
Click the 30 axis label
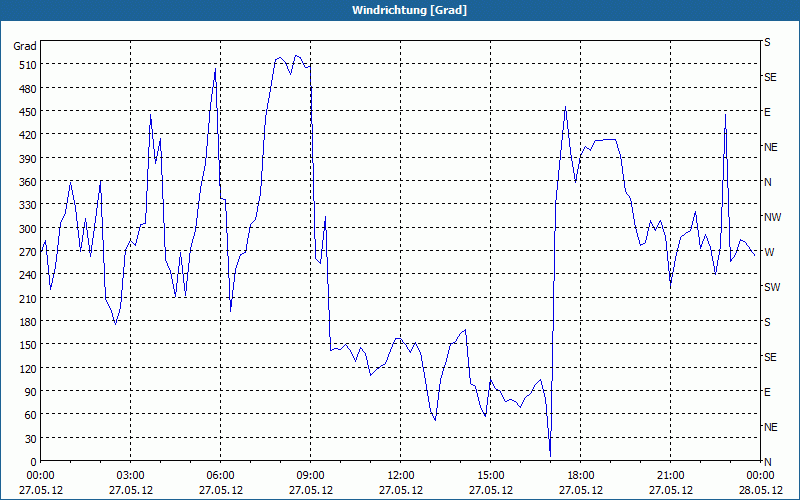point(31,439)
